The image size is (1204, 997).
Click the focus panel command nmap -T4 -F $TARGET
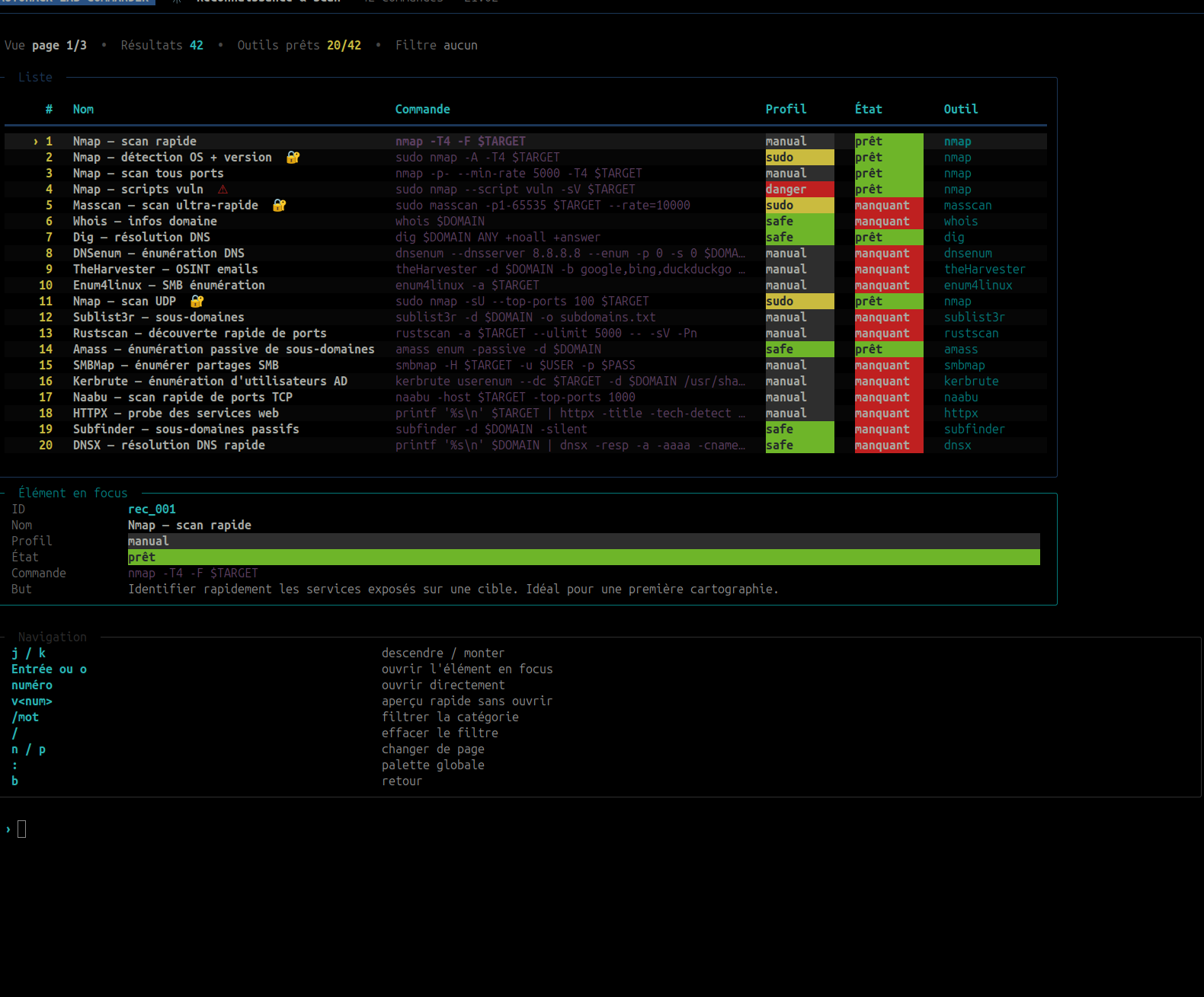click(193, 574)
